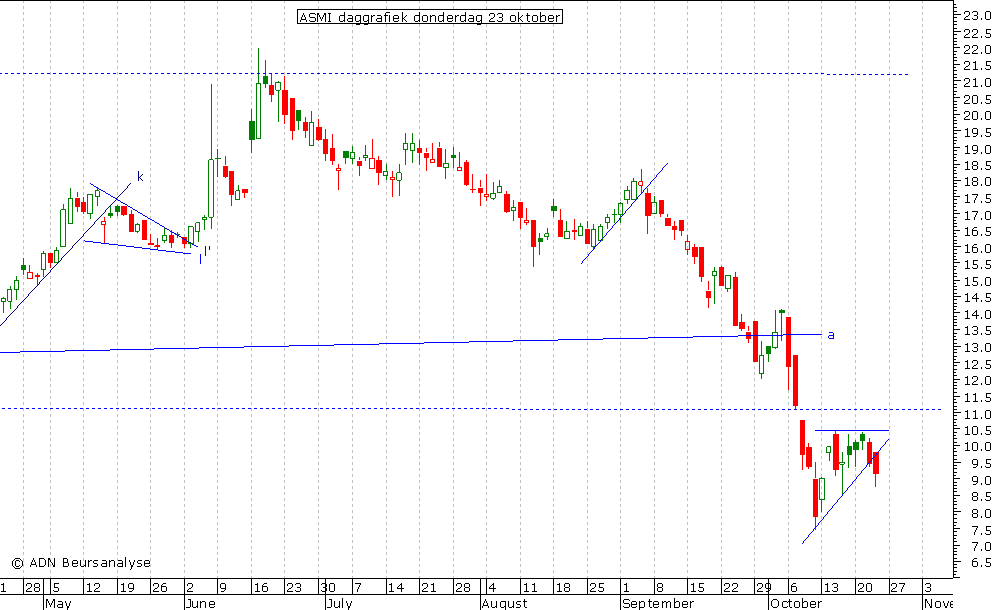The image size is (994, 610).
Task: Click date label 30 before July
Action: tap(327, 588)
